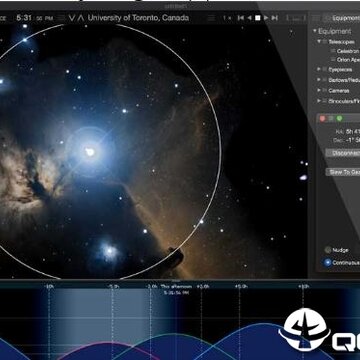
Task: Click the down chevron before location name
Action: coord(72,18)
